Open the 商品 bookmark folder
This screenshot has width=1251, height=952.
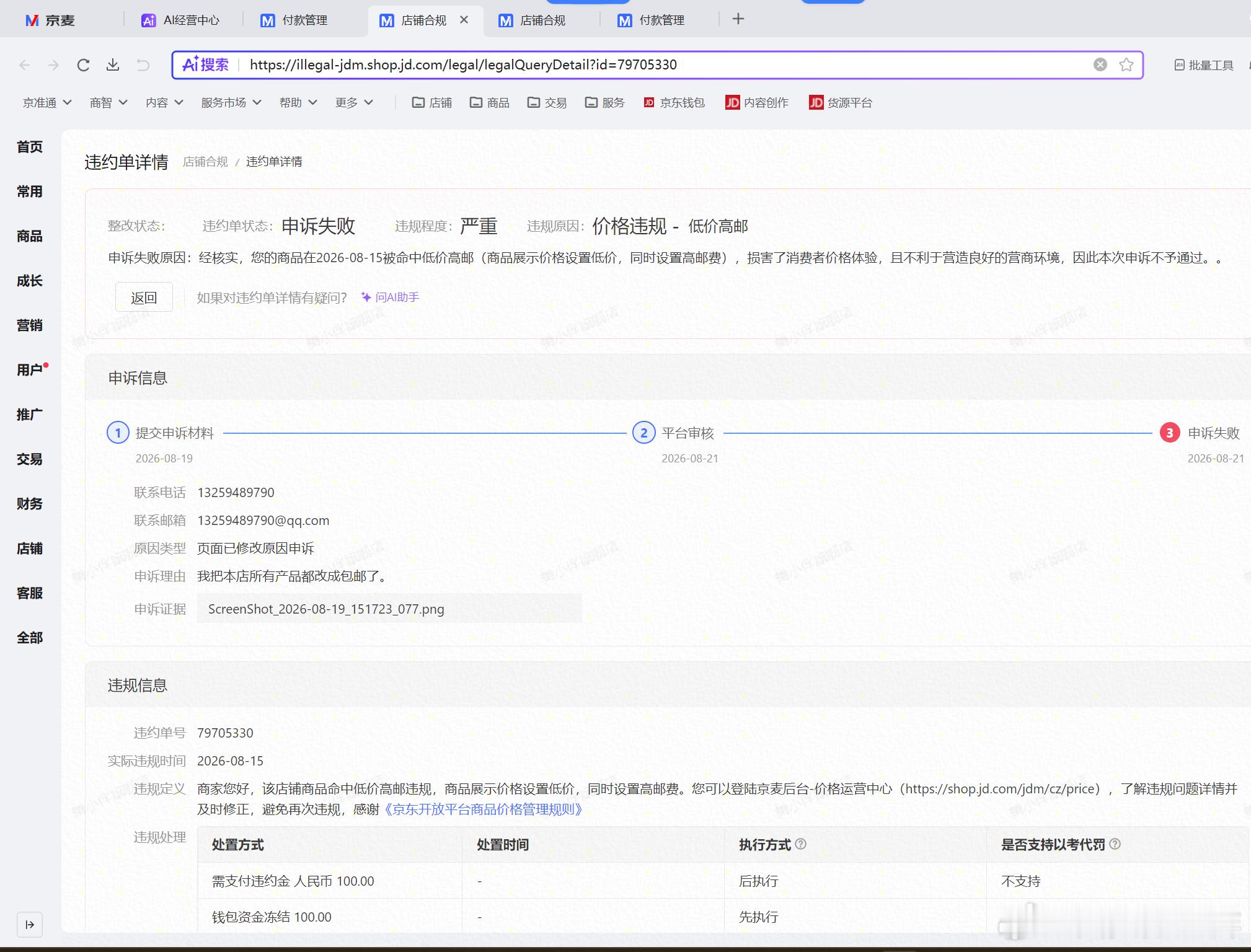coord(490,102)
